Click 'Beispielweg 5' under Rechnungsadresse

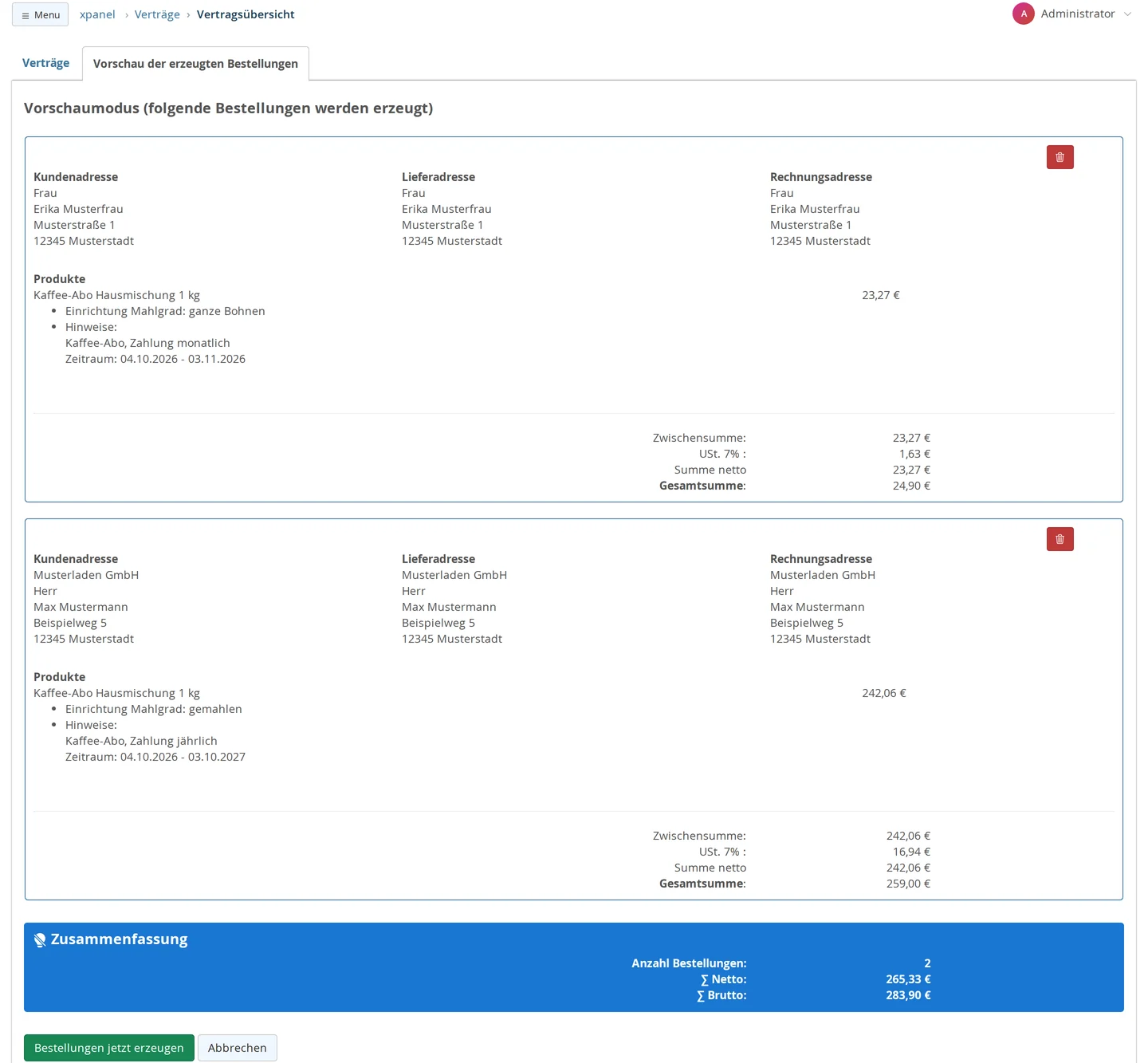click(807, 623)
